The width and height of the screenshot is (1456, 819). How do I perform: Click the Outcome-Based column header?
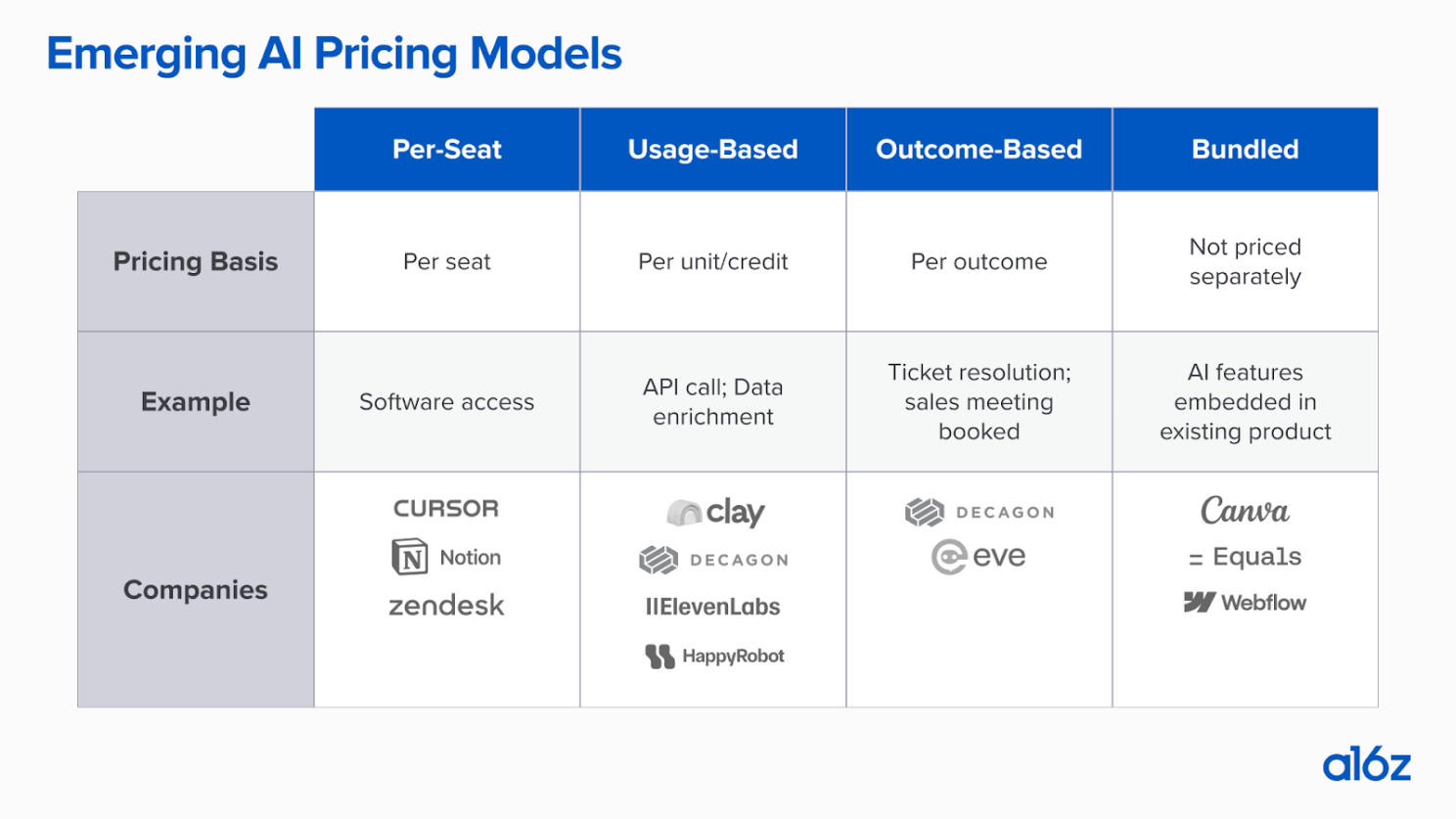coord(979,150)
